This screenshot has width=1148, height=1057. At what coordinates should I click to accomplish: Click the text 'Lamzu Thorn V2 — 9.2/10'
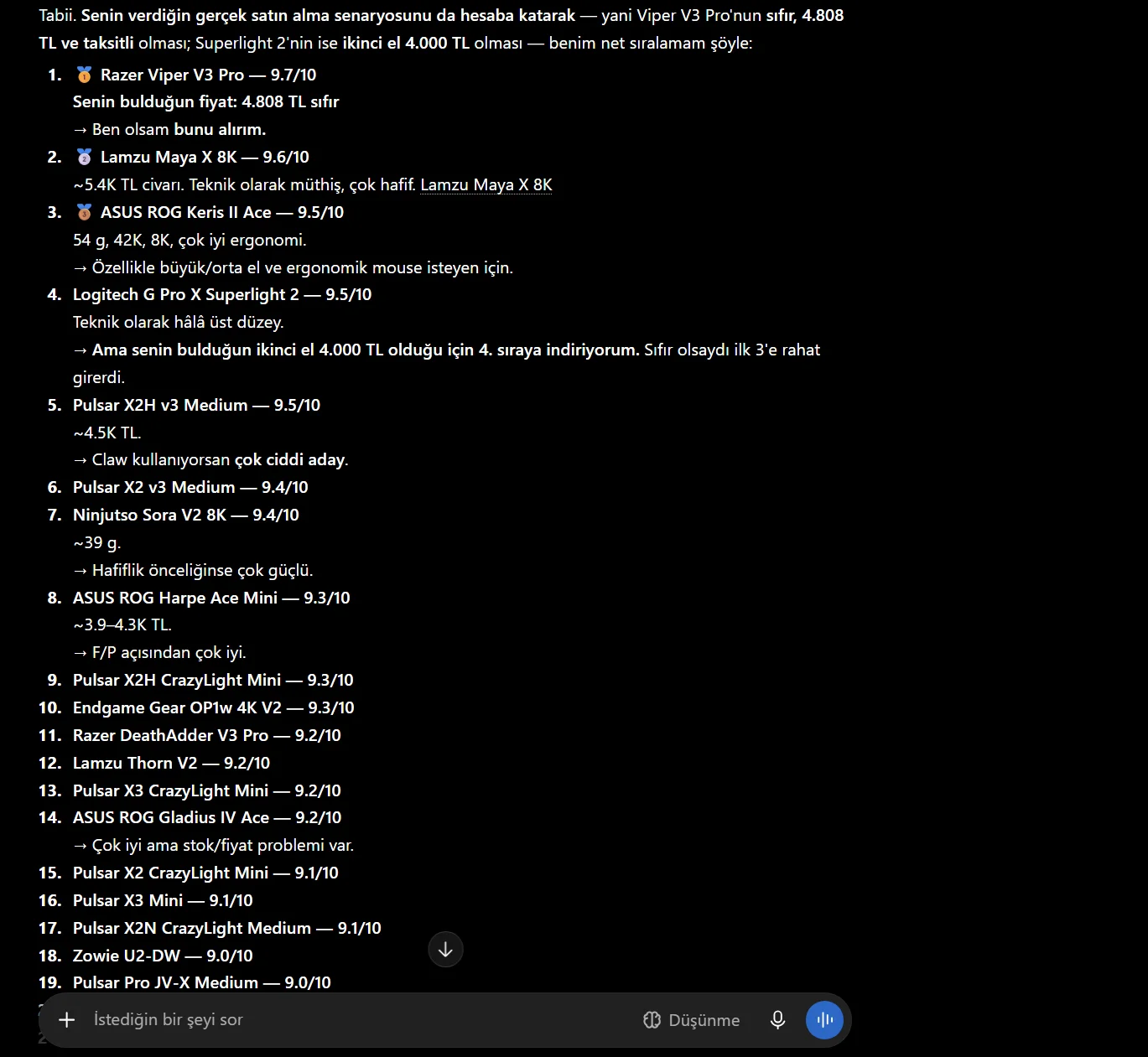point(171,763)
